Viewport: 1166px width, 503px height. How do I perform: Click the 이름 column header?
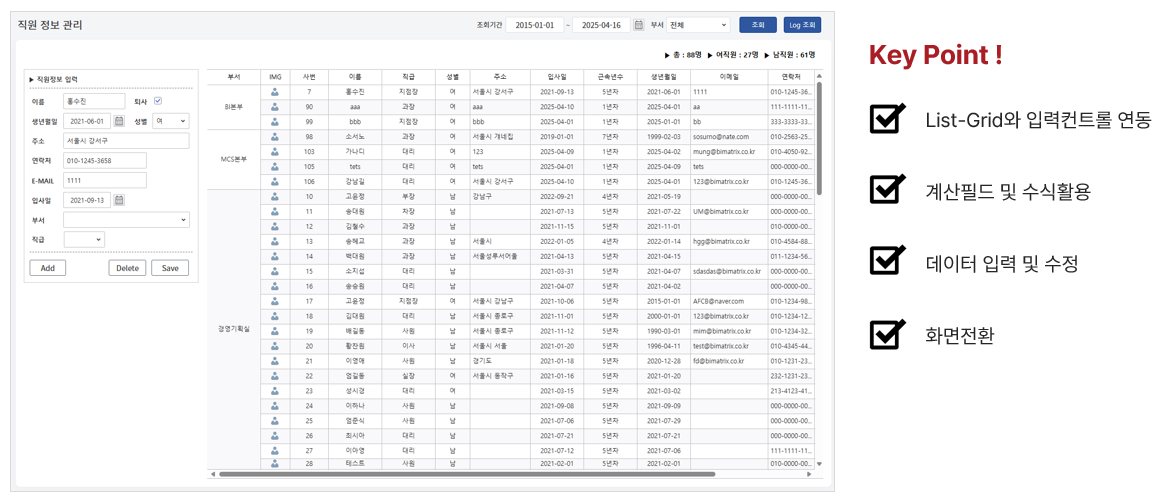point(354,76)
